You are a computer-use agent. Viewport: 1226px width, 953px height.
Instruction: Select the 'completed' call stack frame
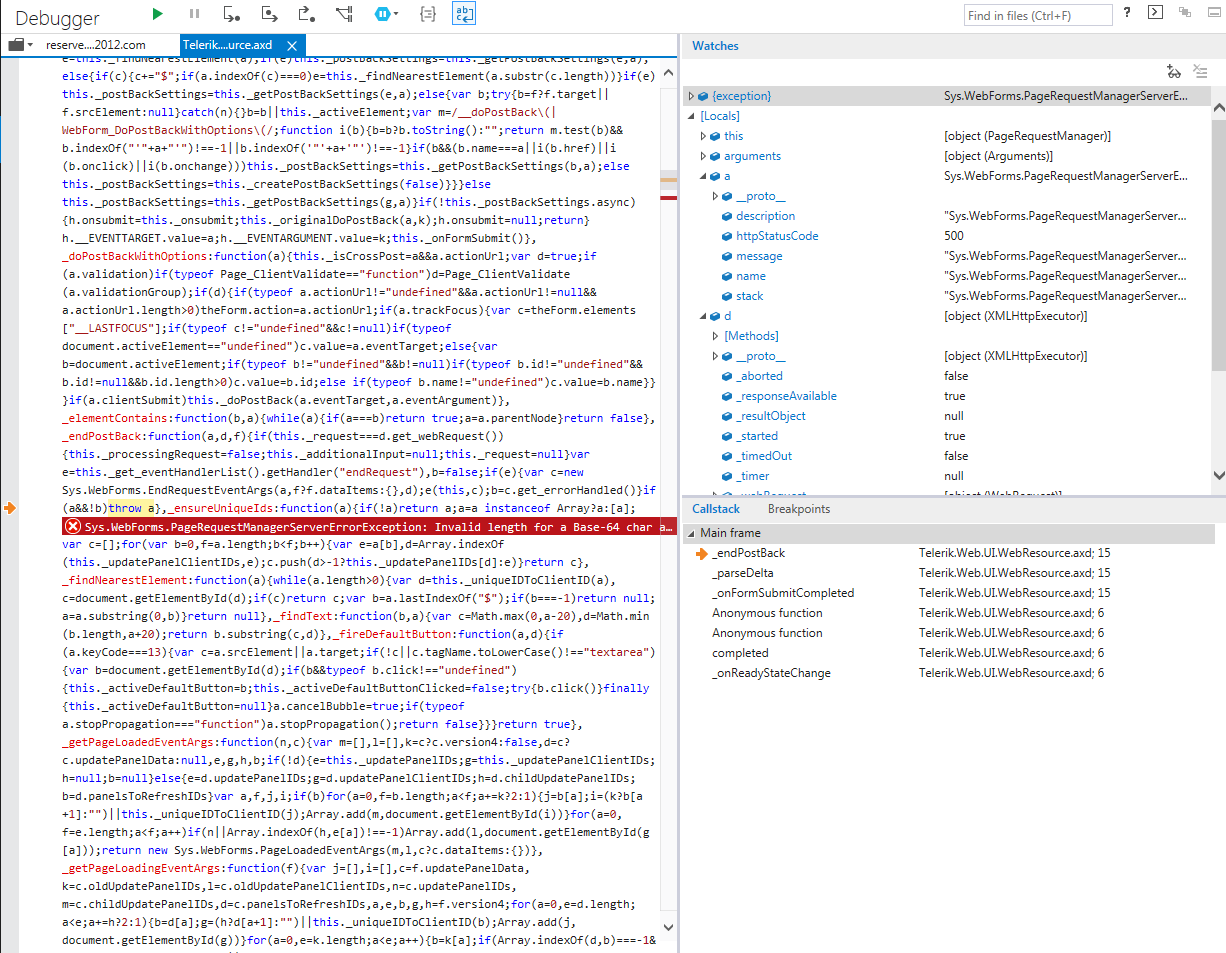click(947, 653)
